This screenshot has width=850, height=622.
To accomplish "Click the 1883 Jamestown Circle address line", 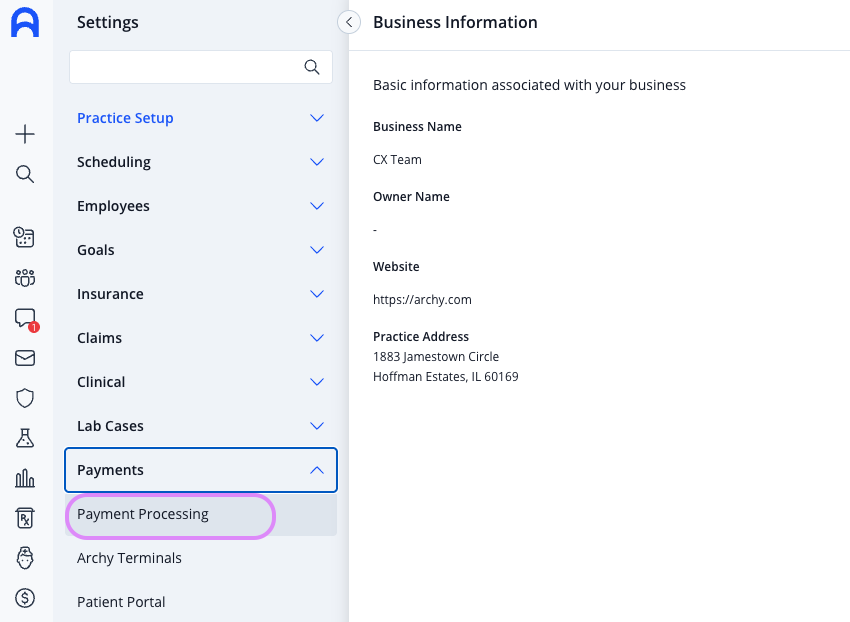I will (436, 356).
